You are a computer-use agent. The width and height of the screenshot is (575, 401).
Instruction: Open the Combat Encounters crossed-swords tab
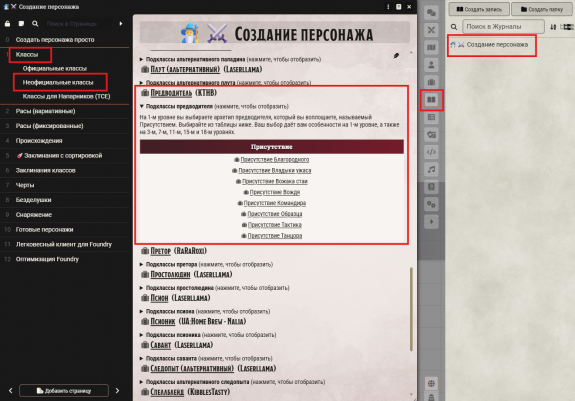[431, 30]
